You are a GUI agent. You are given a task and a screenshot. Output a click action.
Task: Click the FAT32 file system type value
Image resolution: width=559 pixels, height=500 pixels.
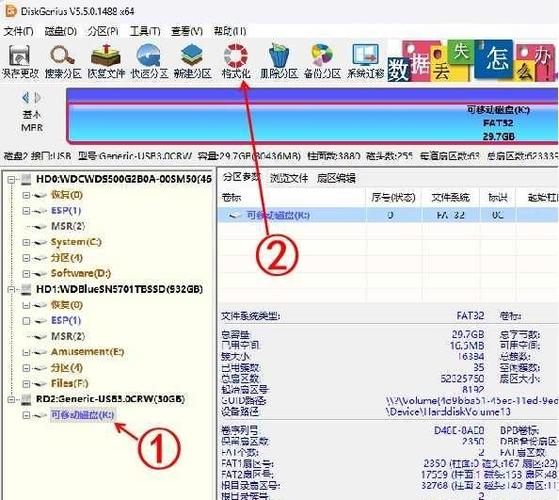[470, 315]
